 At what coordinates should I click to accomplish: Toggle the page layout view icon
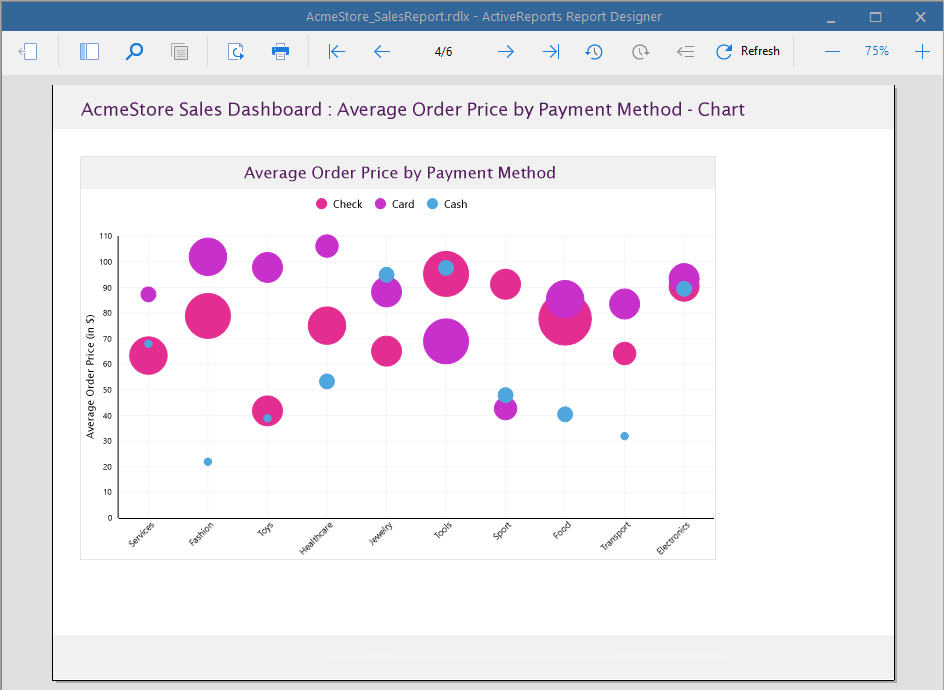click(x=180, y=52)
